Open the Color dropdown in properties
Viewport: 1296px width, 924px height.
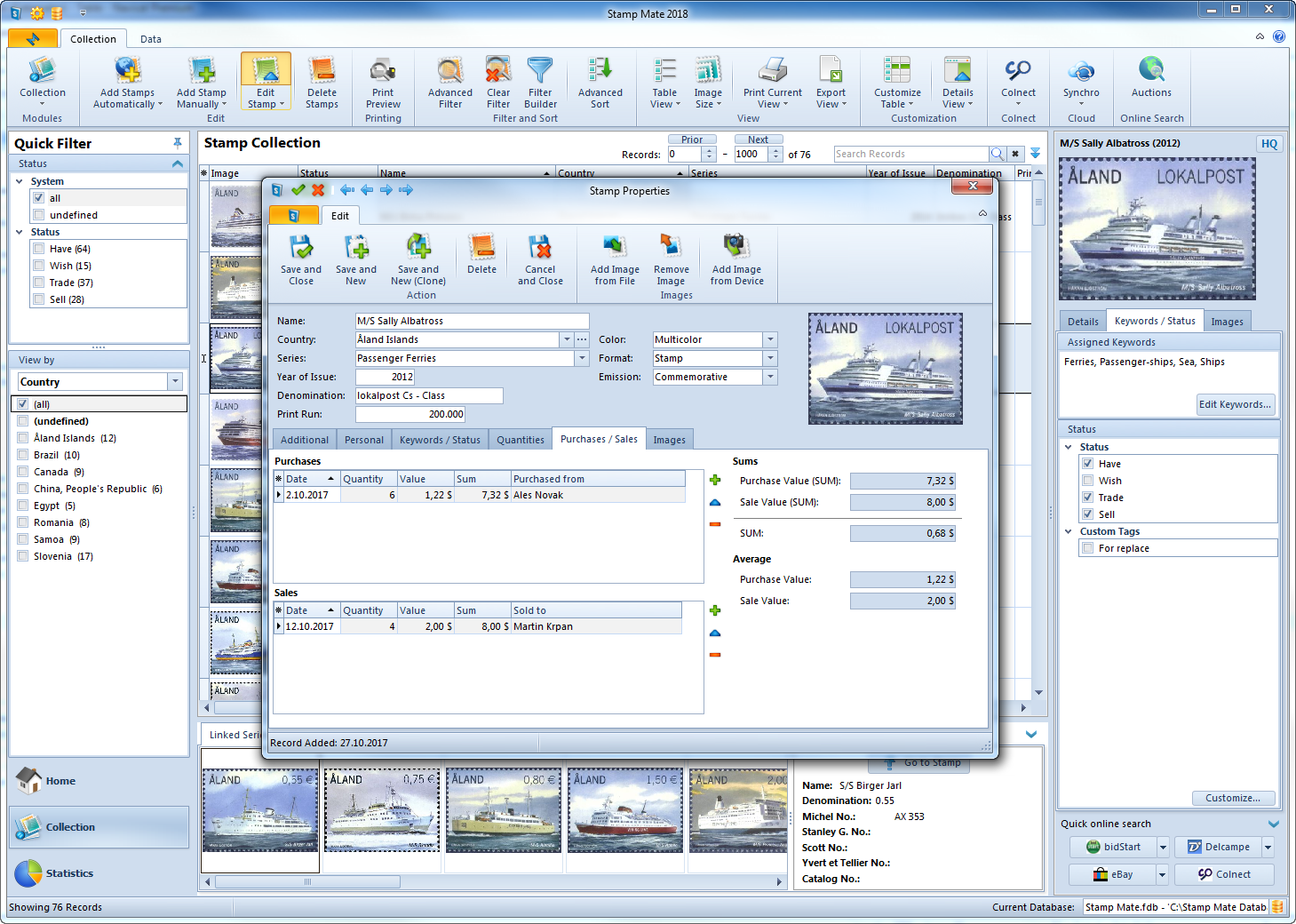[x=770, y=339]
